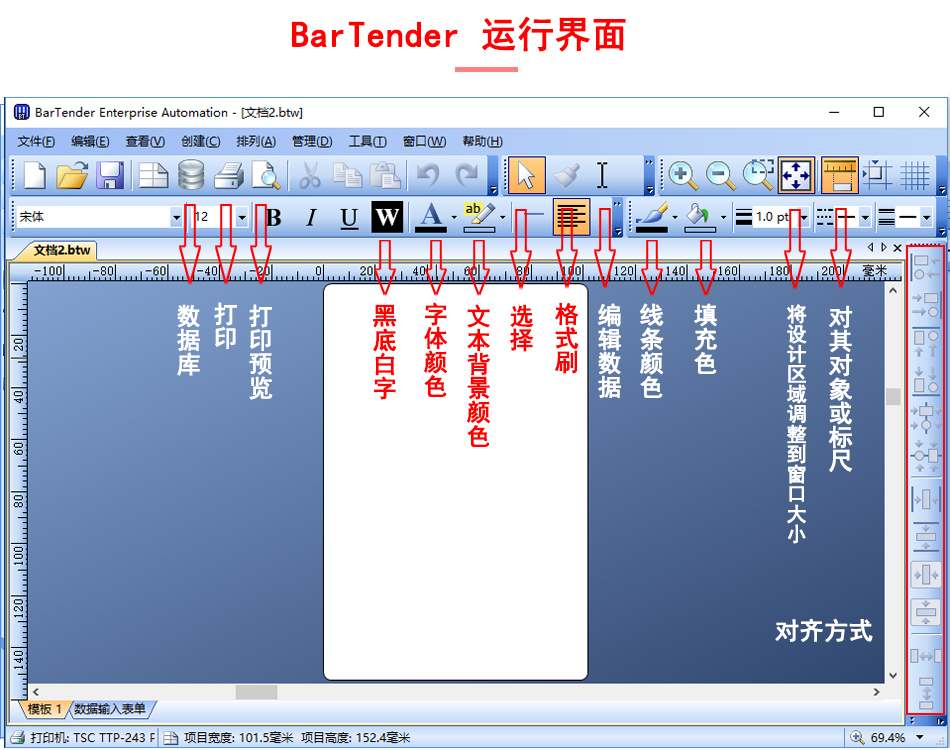Image resolution: width=950 pixels, height=750 pixels.
Task: Expand the text background color dropdown arrow
Action: tap(502, 217)
